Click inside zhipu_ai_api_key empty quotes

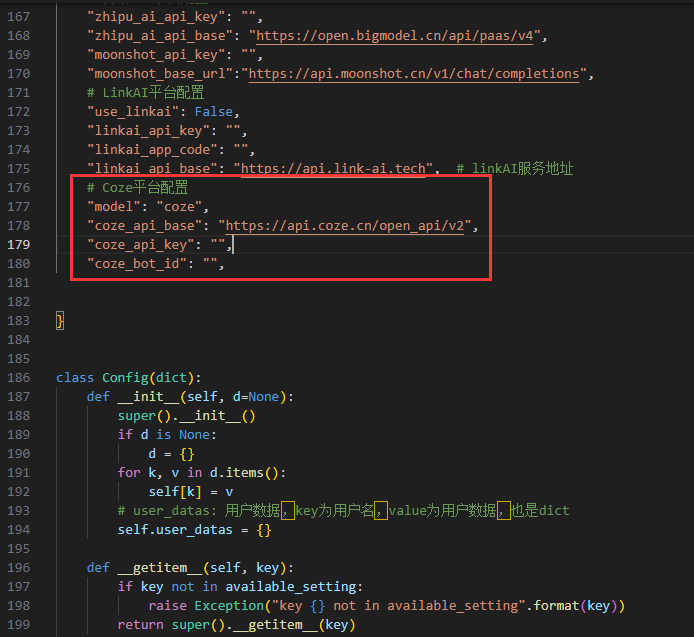[x=249, y=16]
